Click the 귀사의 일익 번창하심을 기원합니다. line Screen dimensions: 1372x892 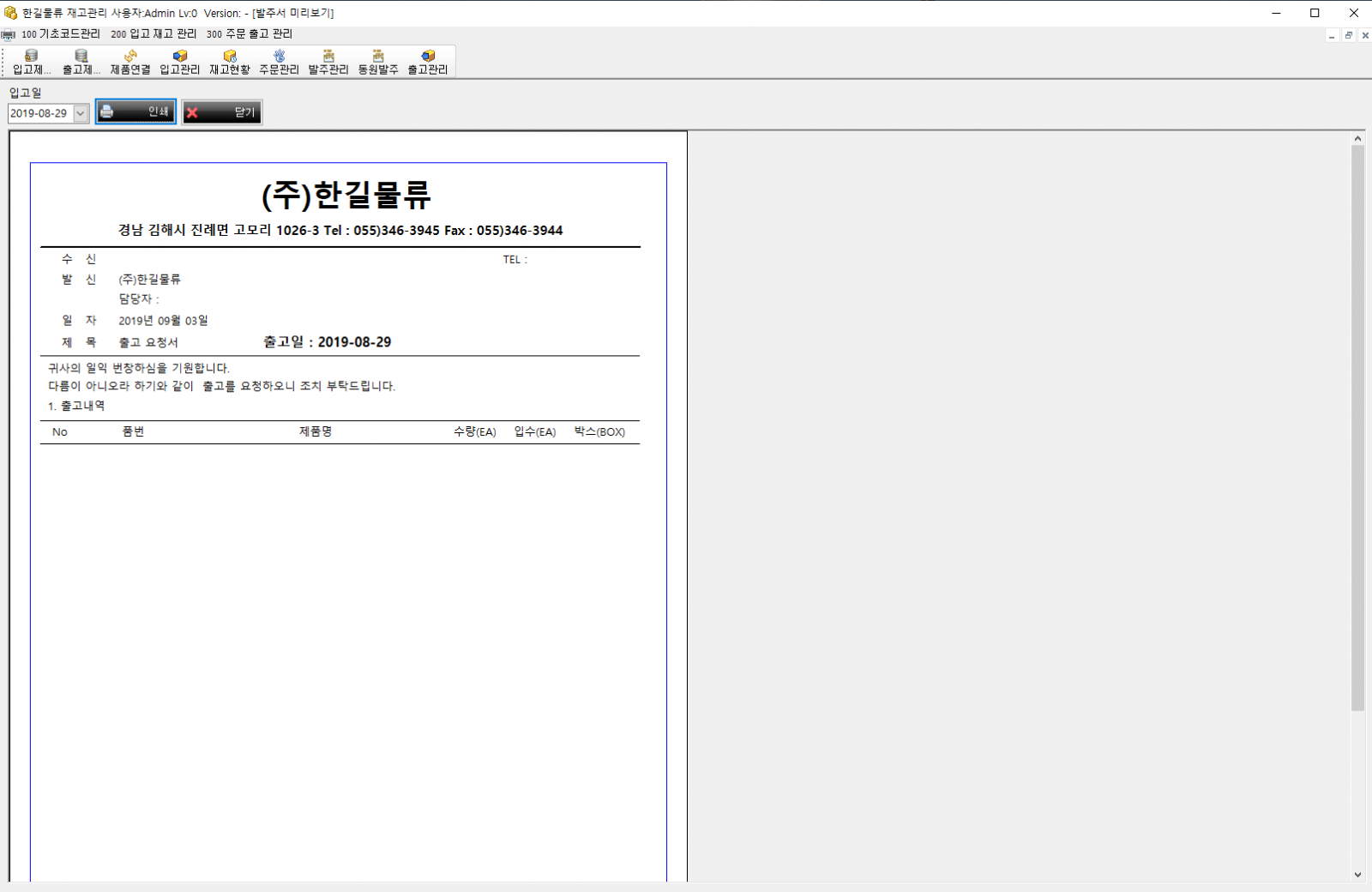[139, 368]
